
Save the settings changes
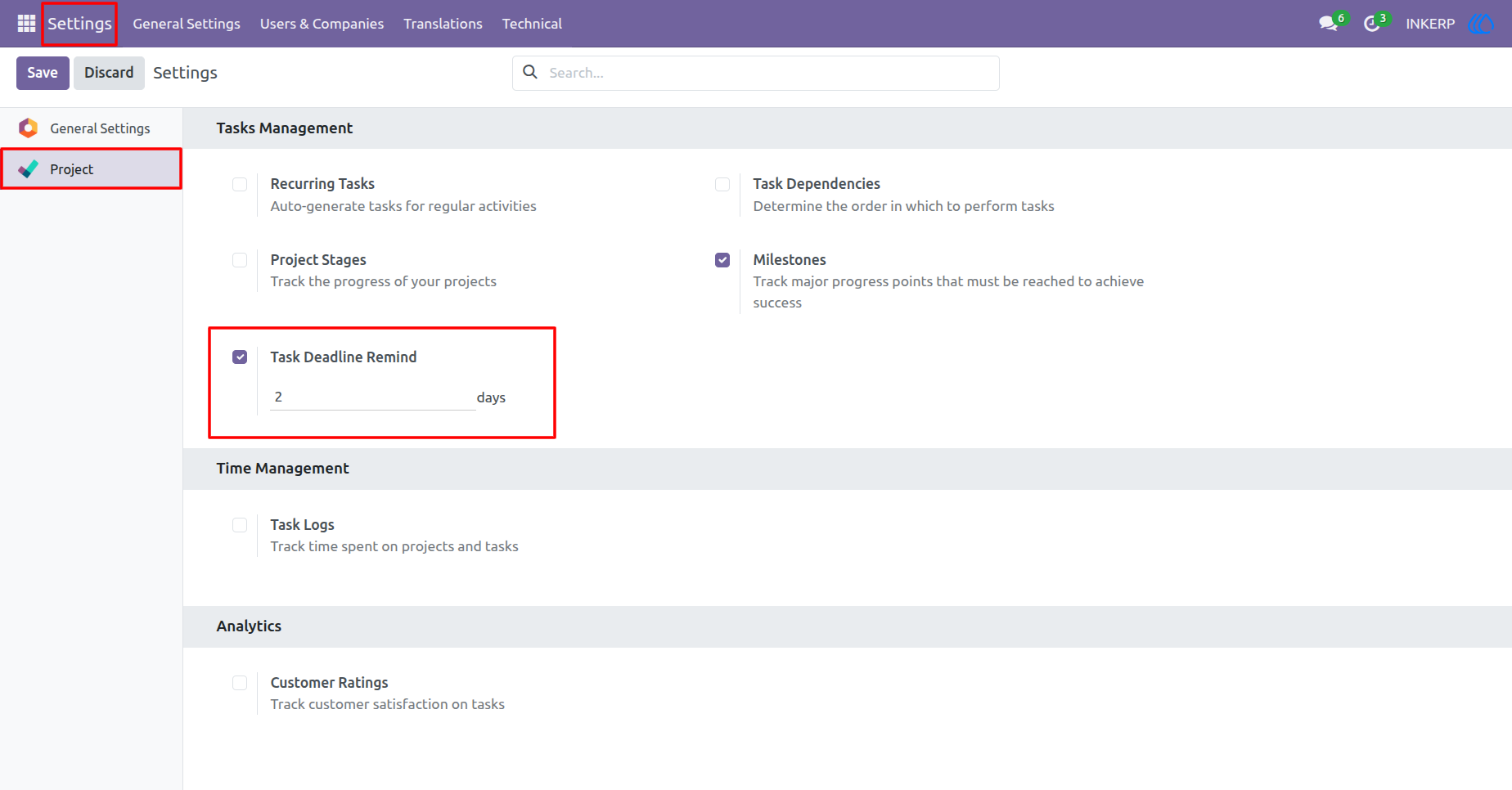coord(43,73)
